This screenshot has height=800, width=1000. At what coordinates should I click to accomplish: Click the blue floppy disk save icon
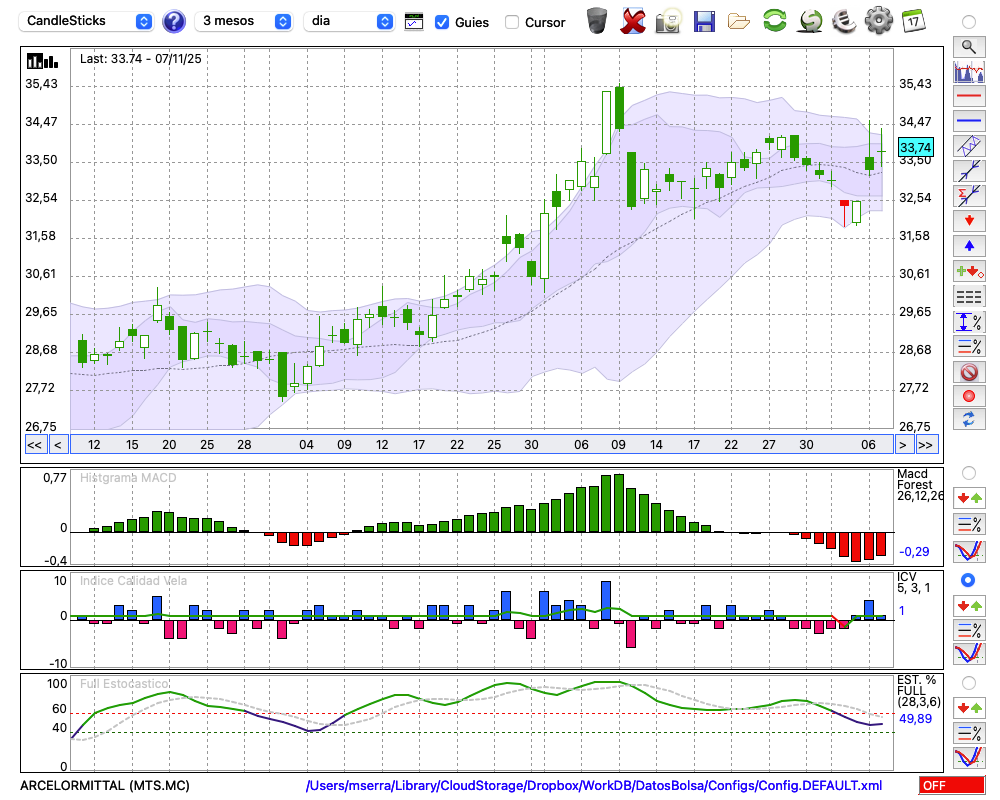704,20
